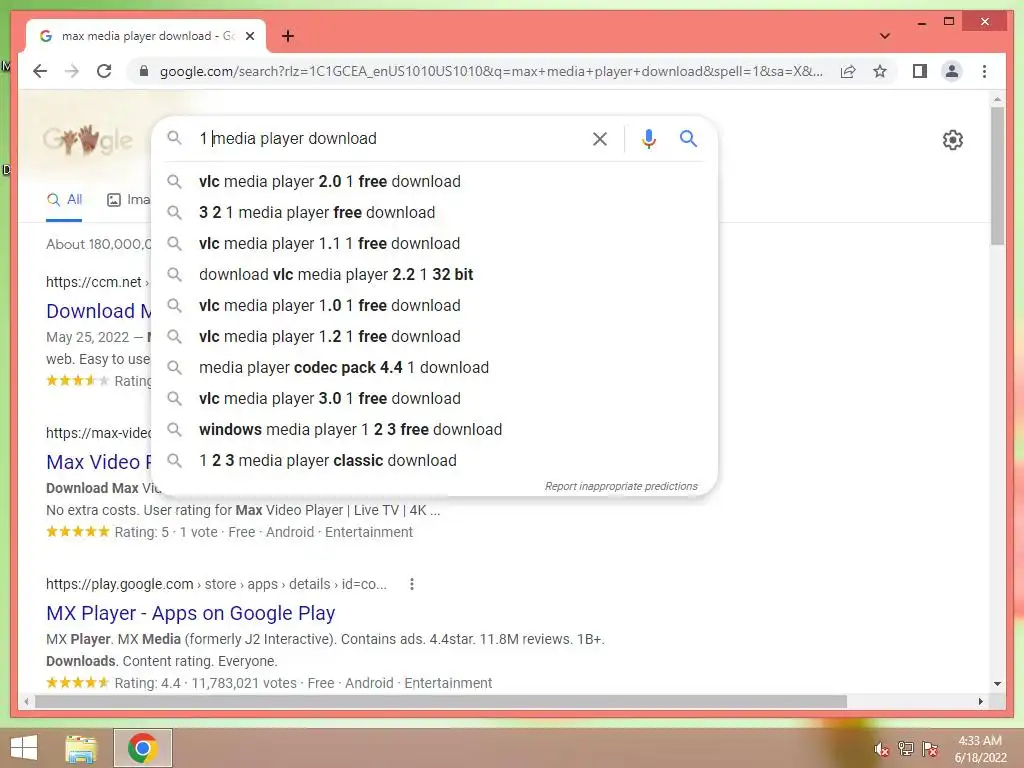Open File Explorer from the taskbar
1024x768 pixels.
(x=81, y=748)
